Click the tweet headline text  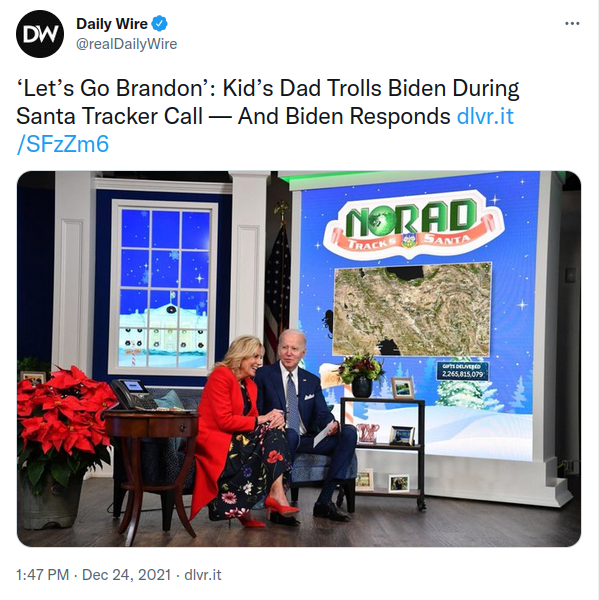point(267,102)
